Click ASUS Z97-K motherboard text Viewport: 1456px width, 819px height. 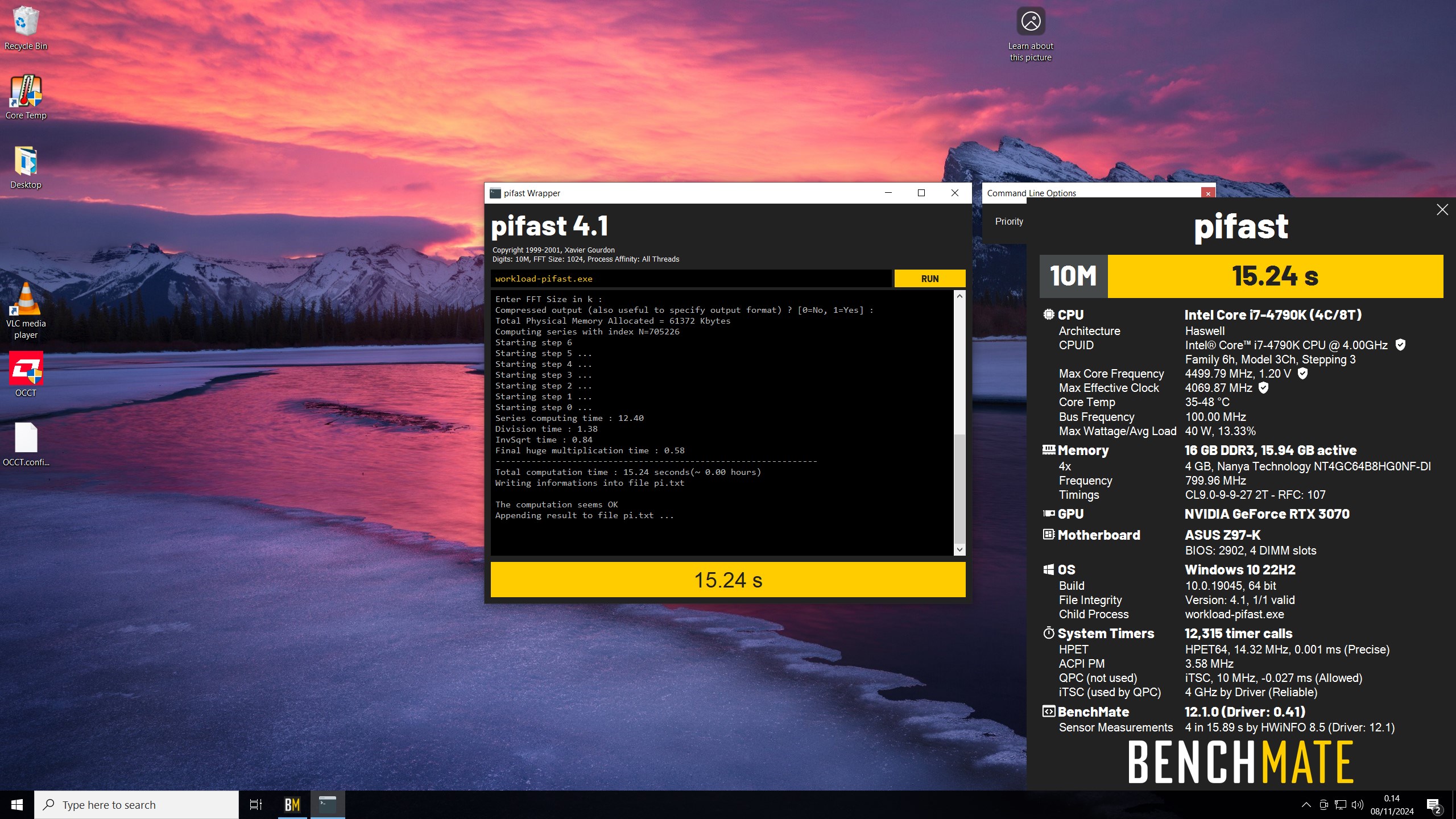(x=1222, y=535)
